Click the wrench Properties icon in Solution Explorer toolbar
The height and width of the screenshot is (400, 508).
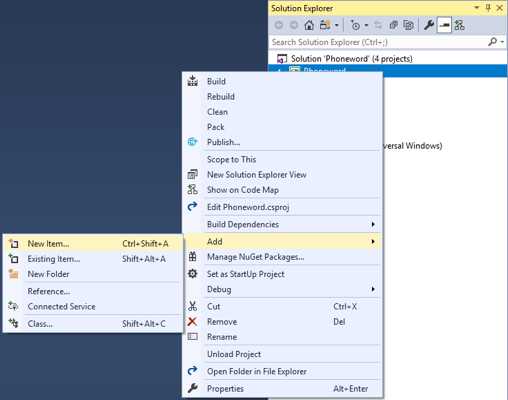[x=429, y=25]
